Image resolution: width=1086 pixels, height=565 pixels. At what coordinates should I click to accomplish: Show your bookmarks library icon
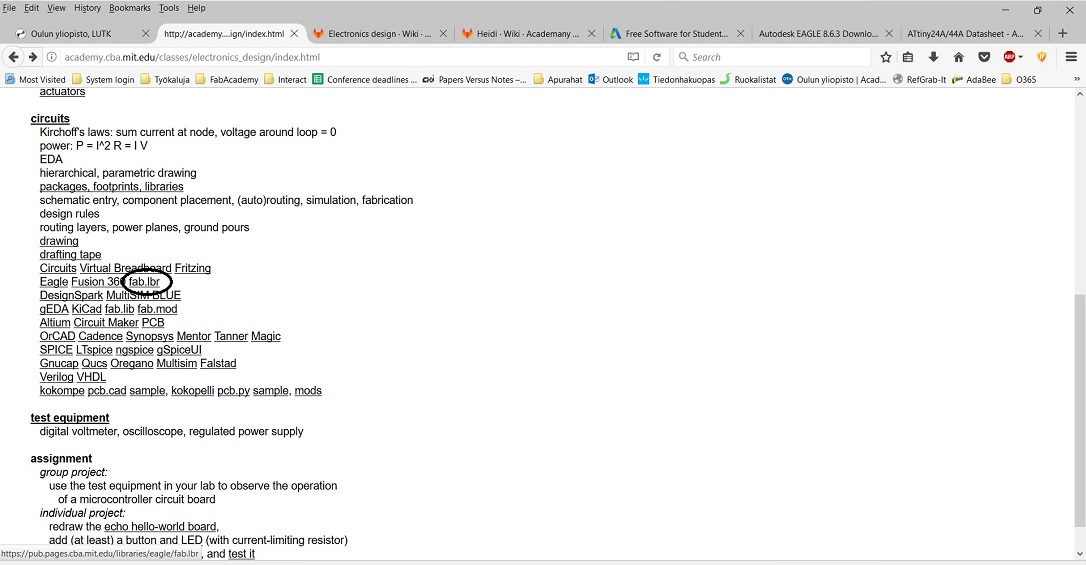coord(908,57)
